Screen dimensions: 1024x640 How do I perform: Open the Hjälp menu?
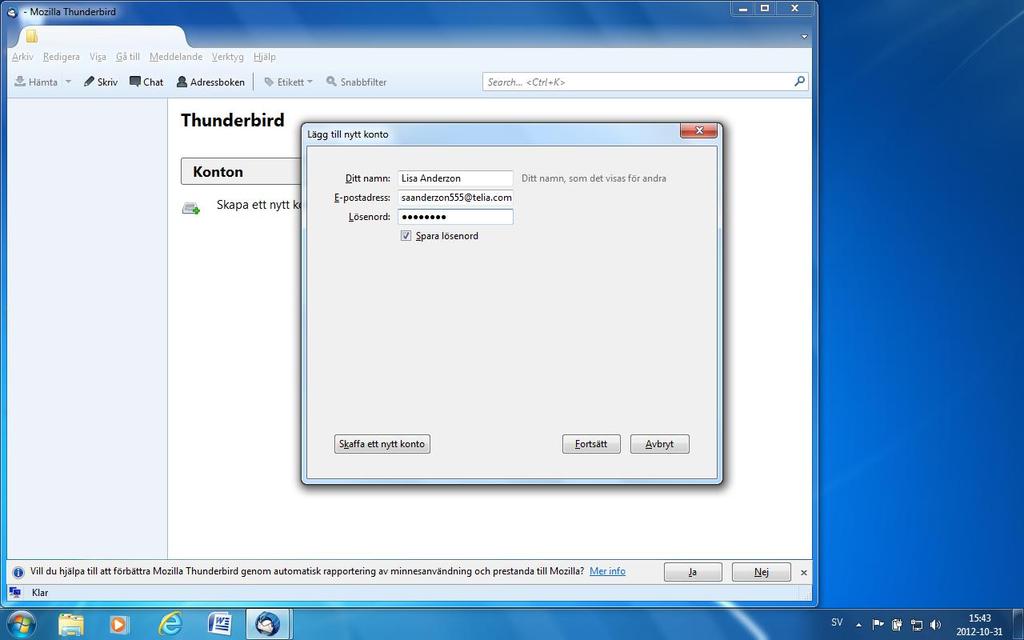point(264,57)
